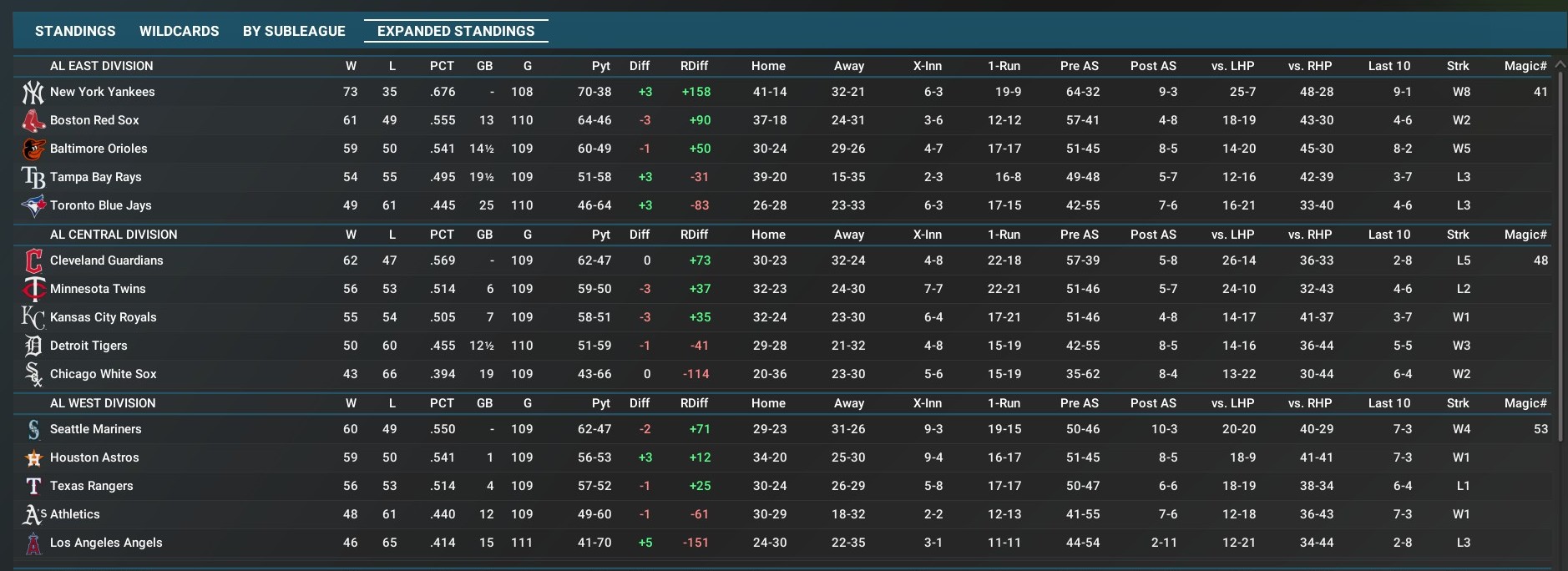Click the vertical scrollbar on the right
The image size is (1568, 571).
pyautogui.click(x=1559, y=250)
